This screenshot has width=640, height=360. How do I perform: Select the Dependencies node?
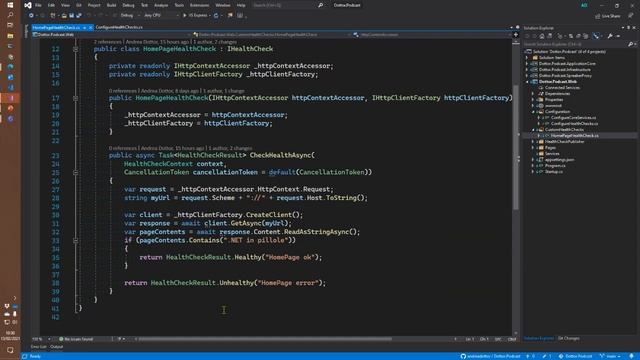(557, 93)
